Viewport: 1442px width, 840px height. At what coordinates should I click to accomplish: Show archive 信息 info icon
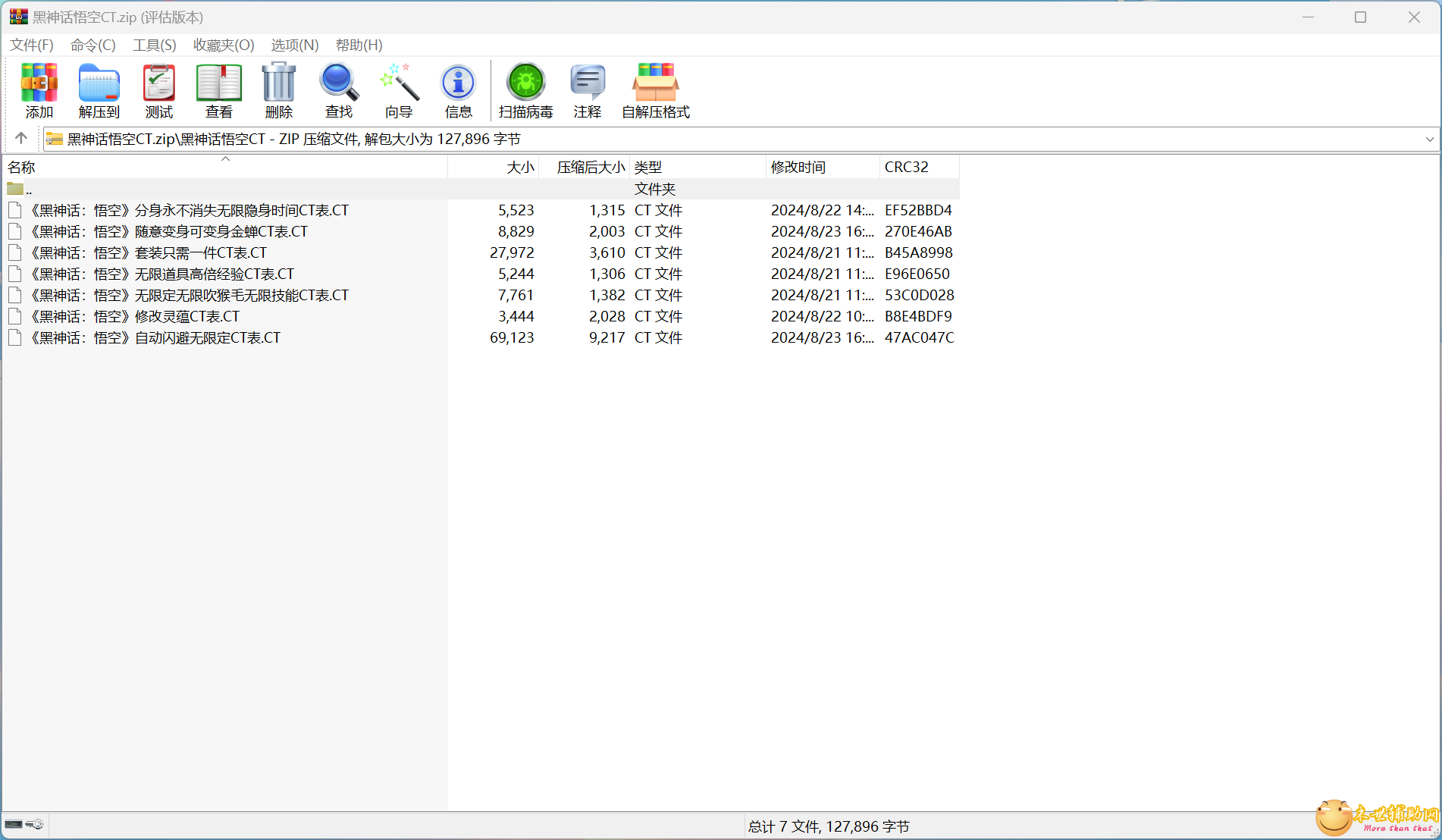coord(458,83)
